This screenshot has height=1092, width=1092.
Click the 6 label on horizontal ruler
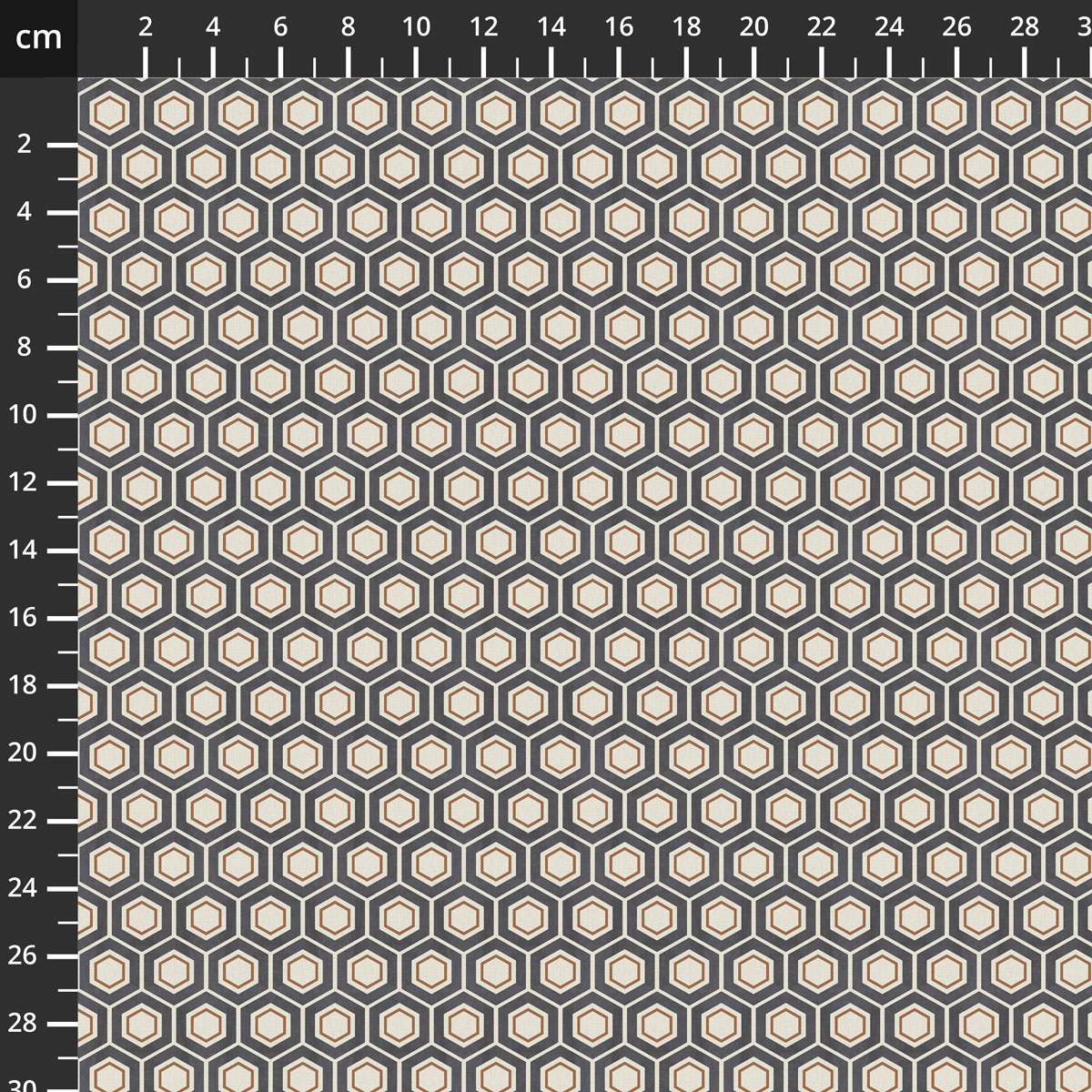(280, 27)
